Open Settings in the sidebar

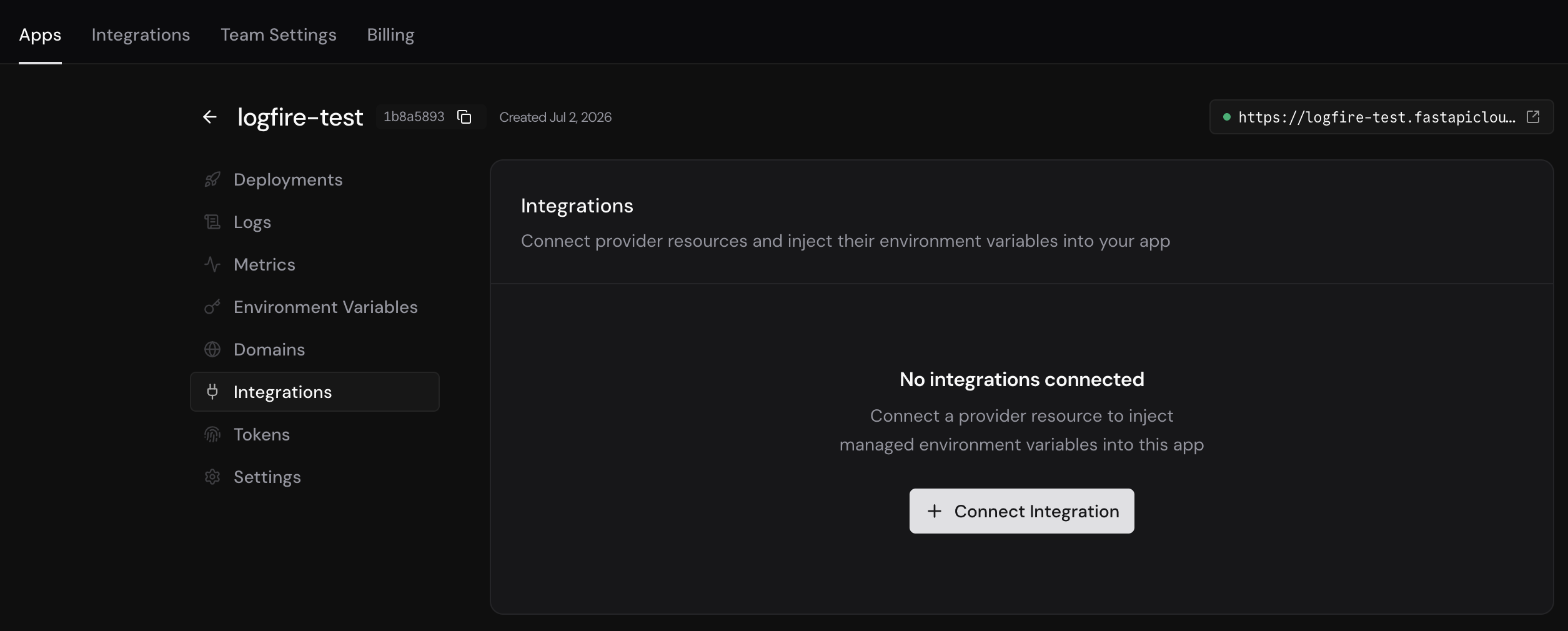pos(315,477)
